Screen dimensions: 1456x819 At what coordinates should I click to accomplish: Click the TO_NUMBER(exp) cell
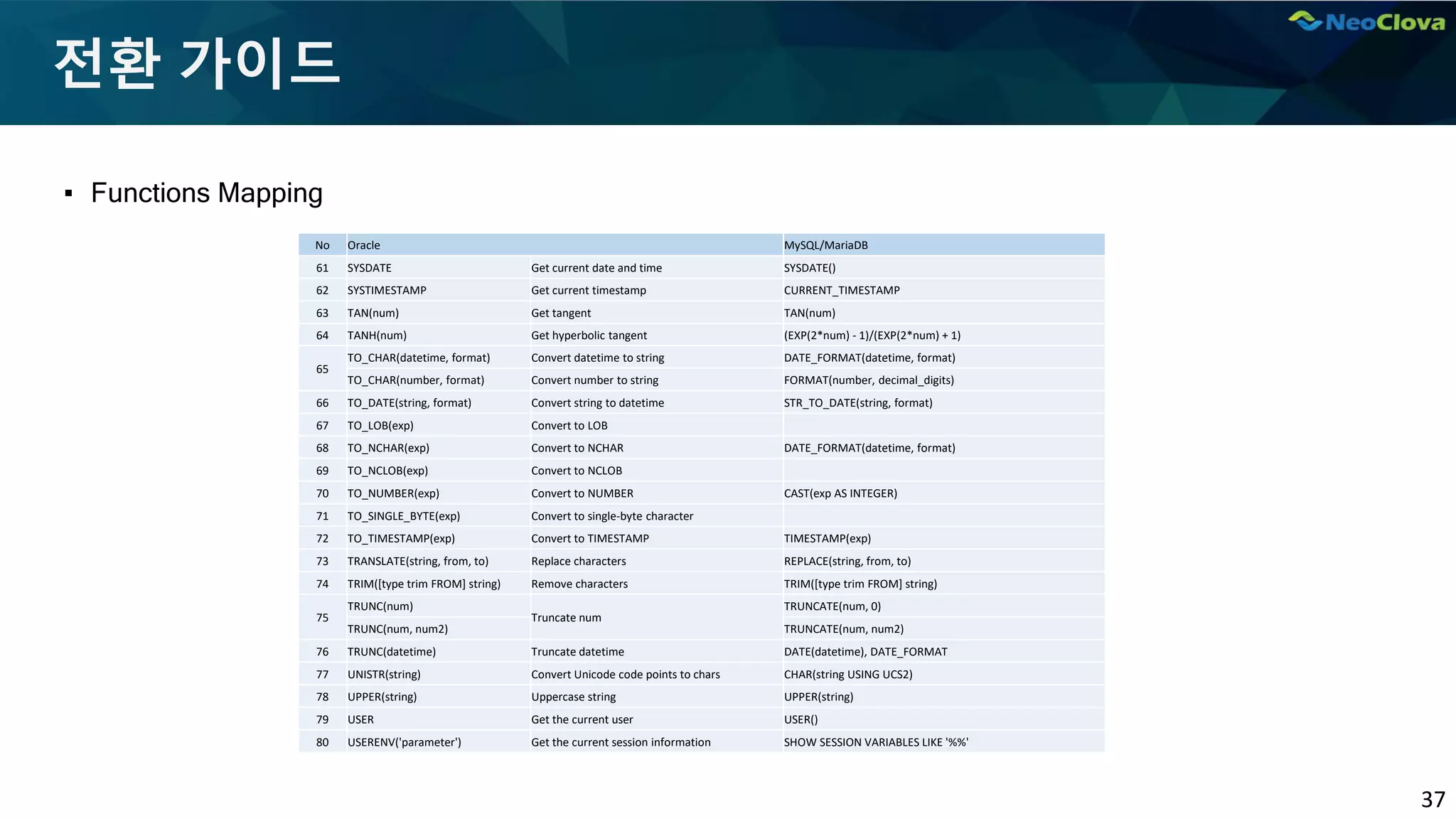393,493
